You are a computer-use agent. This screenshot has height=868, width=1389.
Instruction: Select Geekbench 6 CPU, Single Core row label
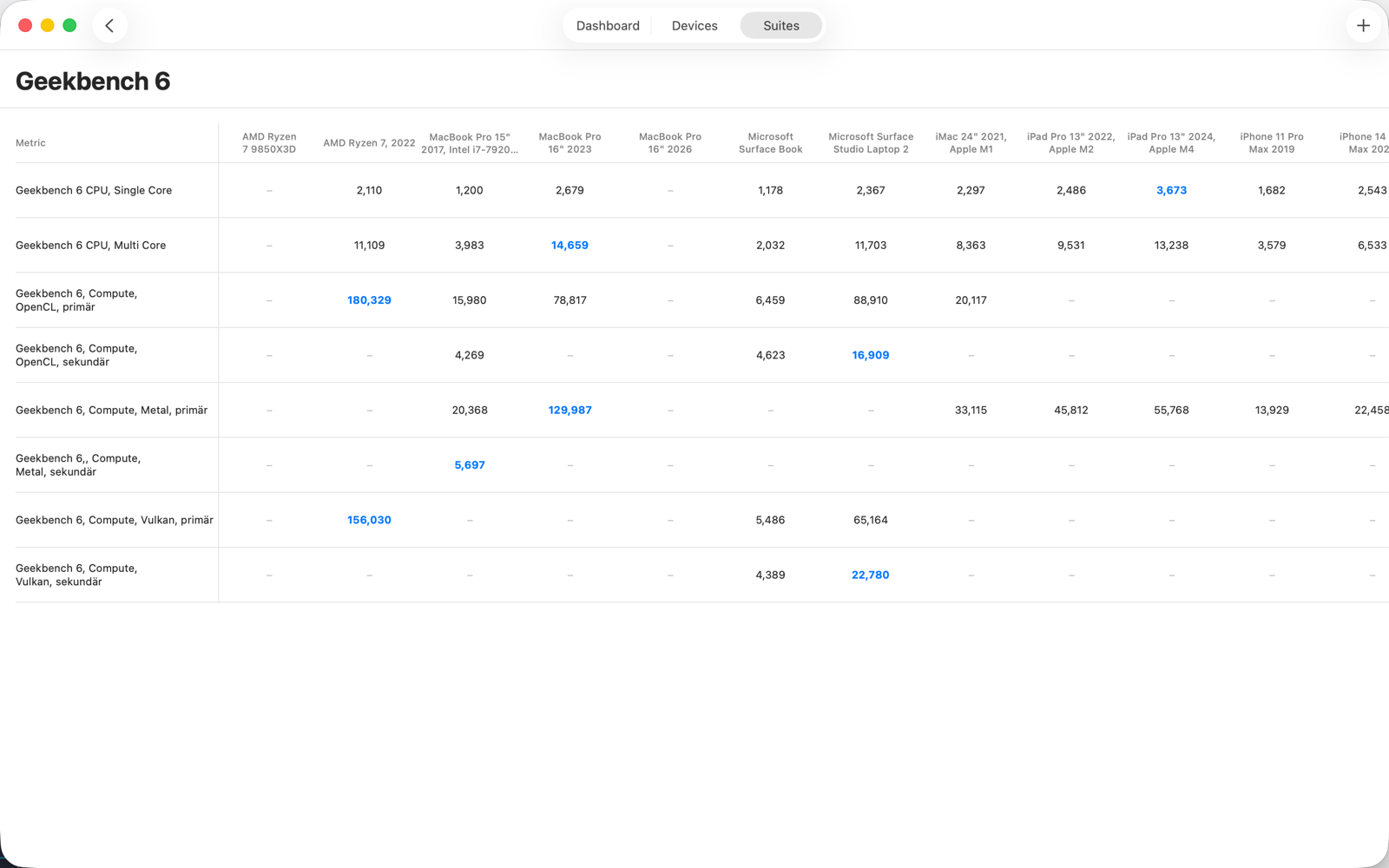pos(94,190)
